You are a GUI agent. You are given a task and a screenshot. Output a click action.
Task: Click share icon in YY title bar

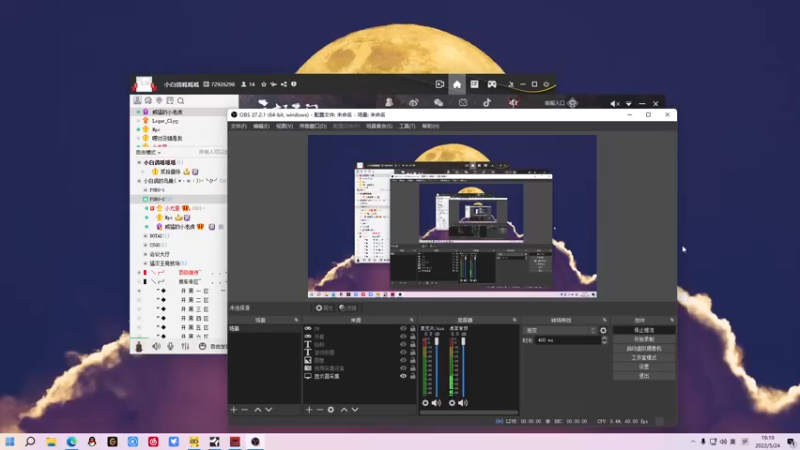pos(284,84)
